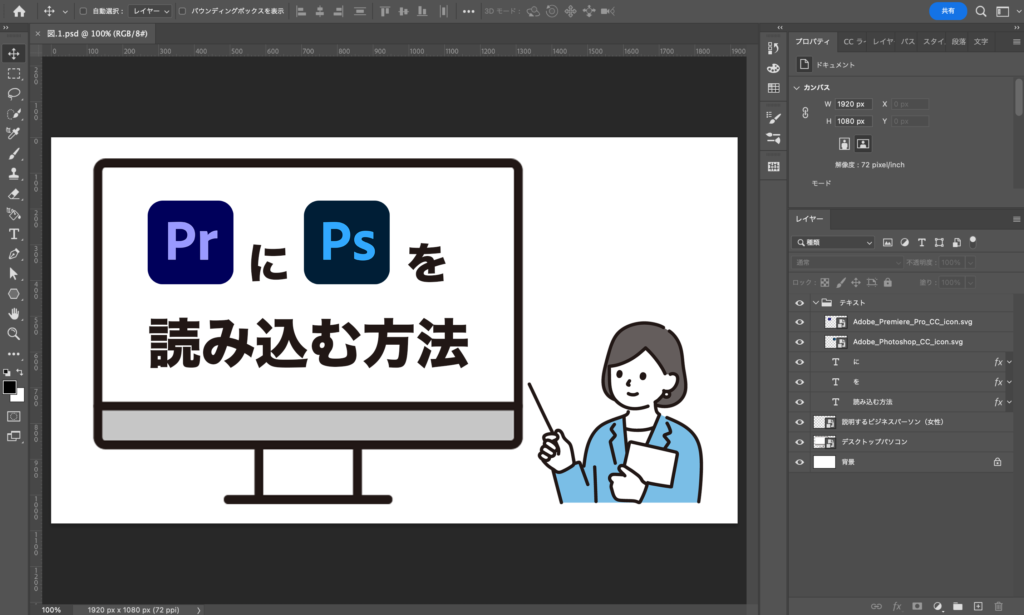
Task: Select the Pen tool
Action: [14, 254]
